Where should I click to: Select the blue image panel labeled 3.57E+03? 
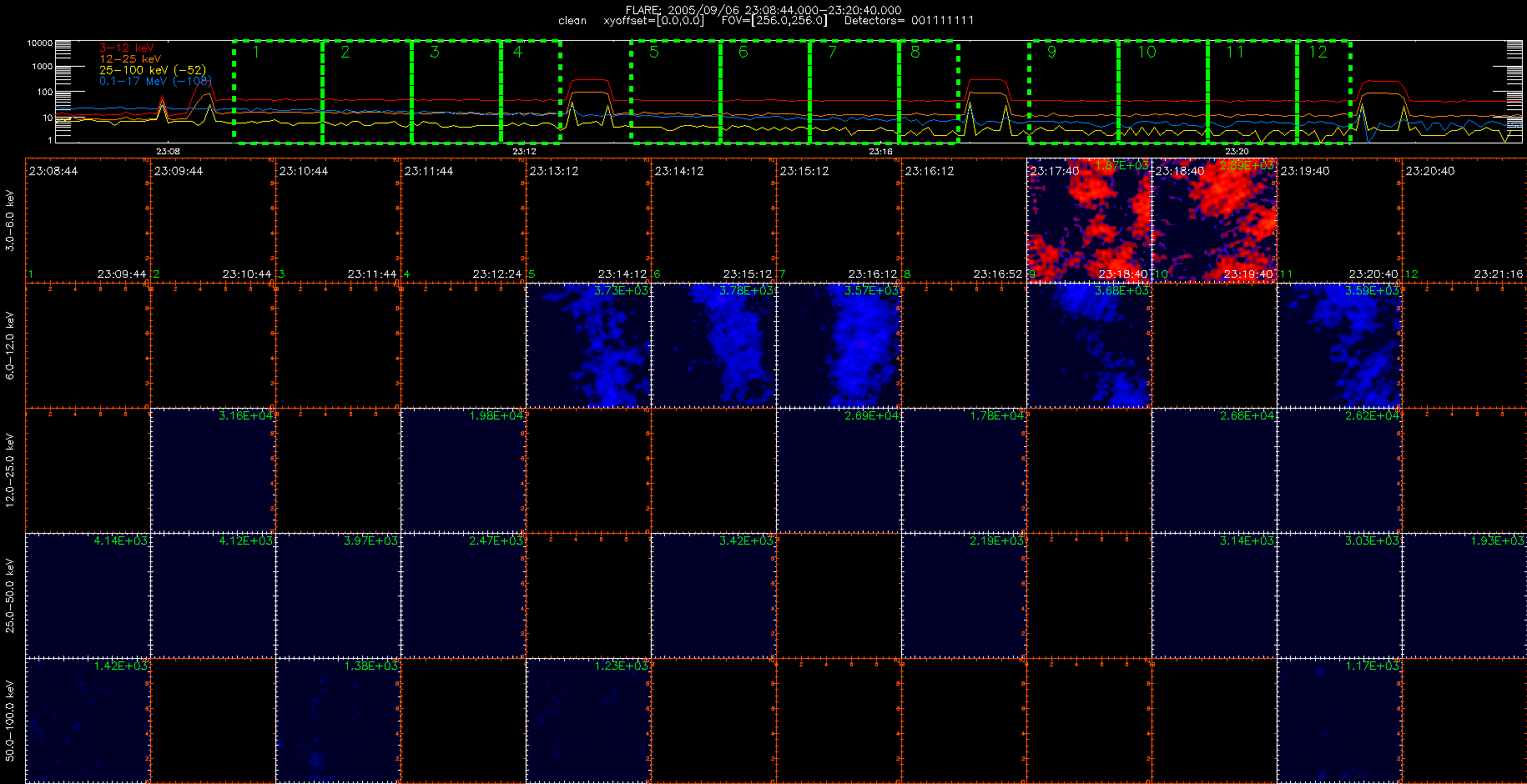click(x=839, y=345)
